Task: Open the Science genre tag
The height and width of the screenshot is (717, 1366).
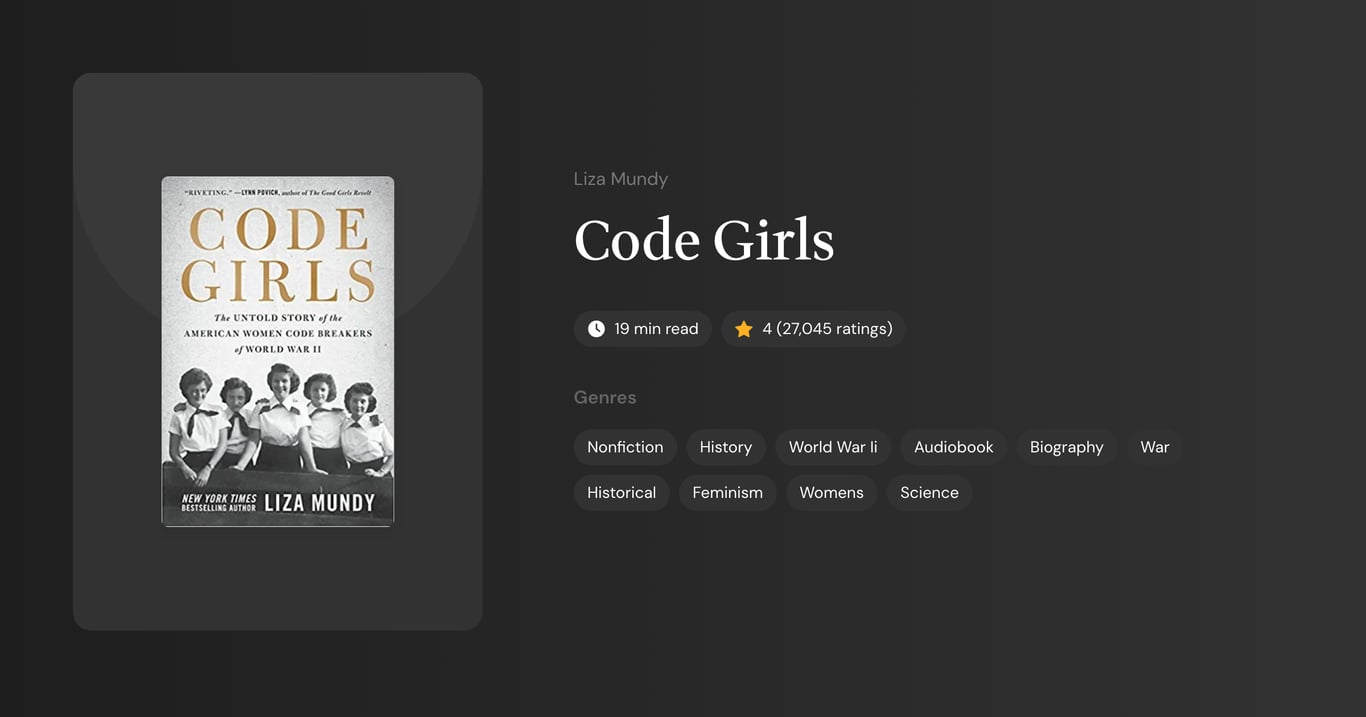Action: pyautogui.click(x=928, y=492)
